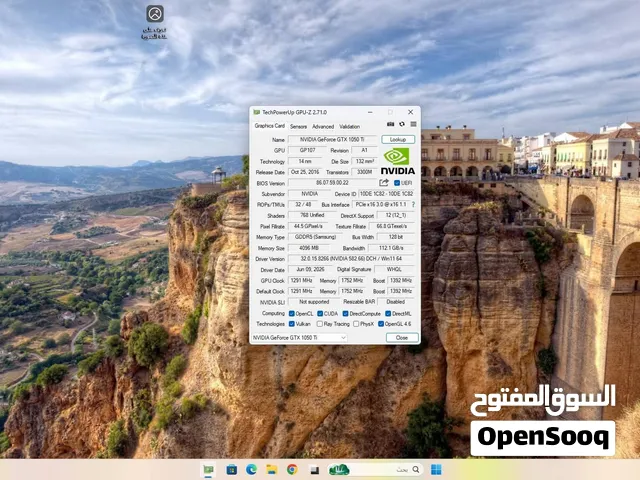Viewport: 640px width, 480px height.
Task: Toggle the CUDA checkbox
Action: 320,313
